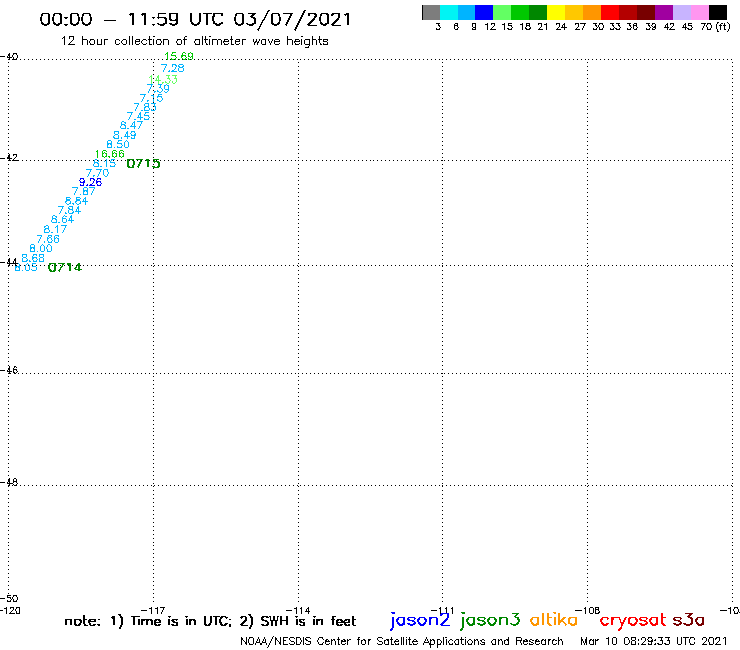Click the s3a satellite legend label
740x650 pixels.
(689, 620)
